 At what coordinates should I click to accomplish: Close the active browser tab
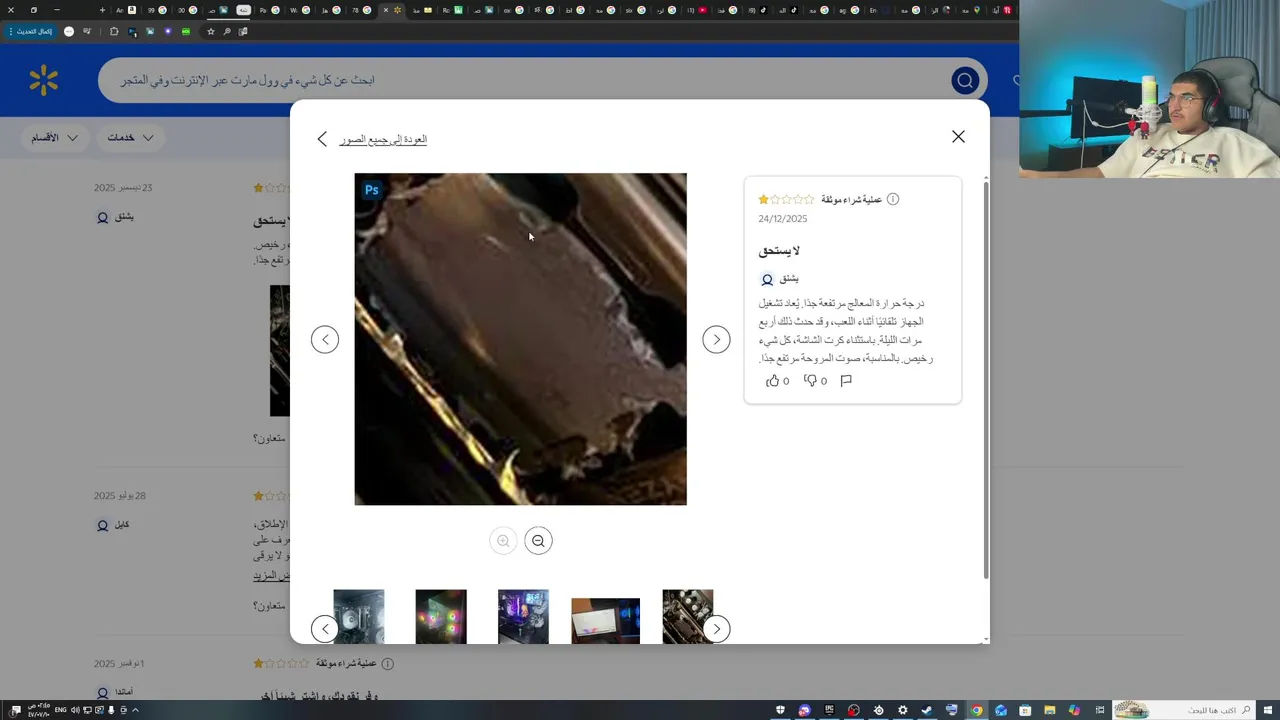click(386, 10)
